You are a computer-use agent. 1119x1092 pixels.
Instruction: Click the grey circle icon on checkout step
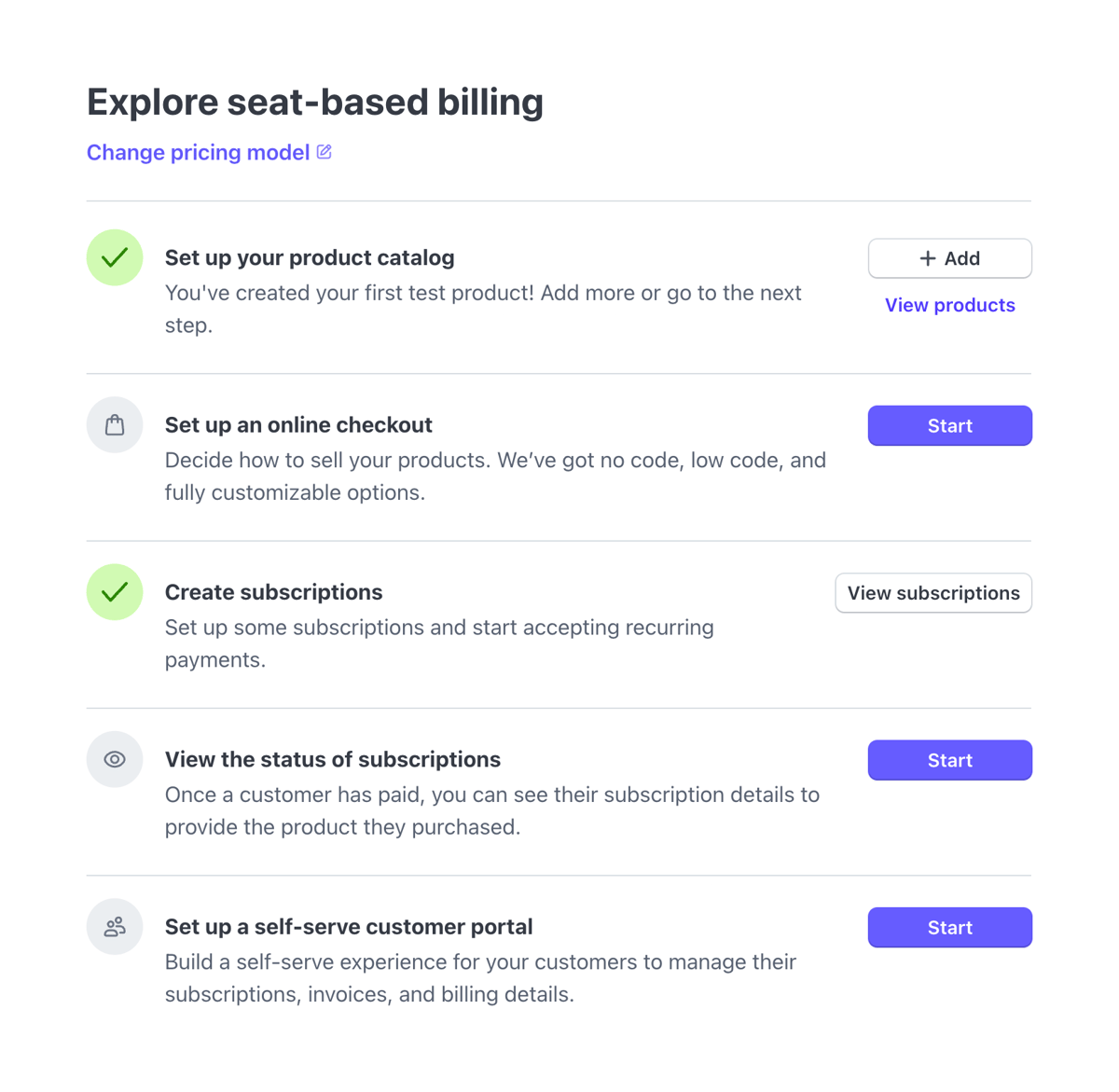click(x=115, y=424)
